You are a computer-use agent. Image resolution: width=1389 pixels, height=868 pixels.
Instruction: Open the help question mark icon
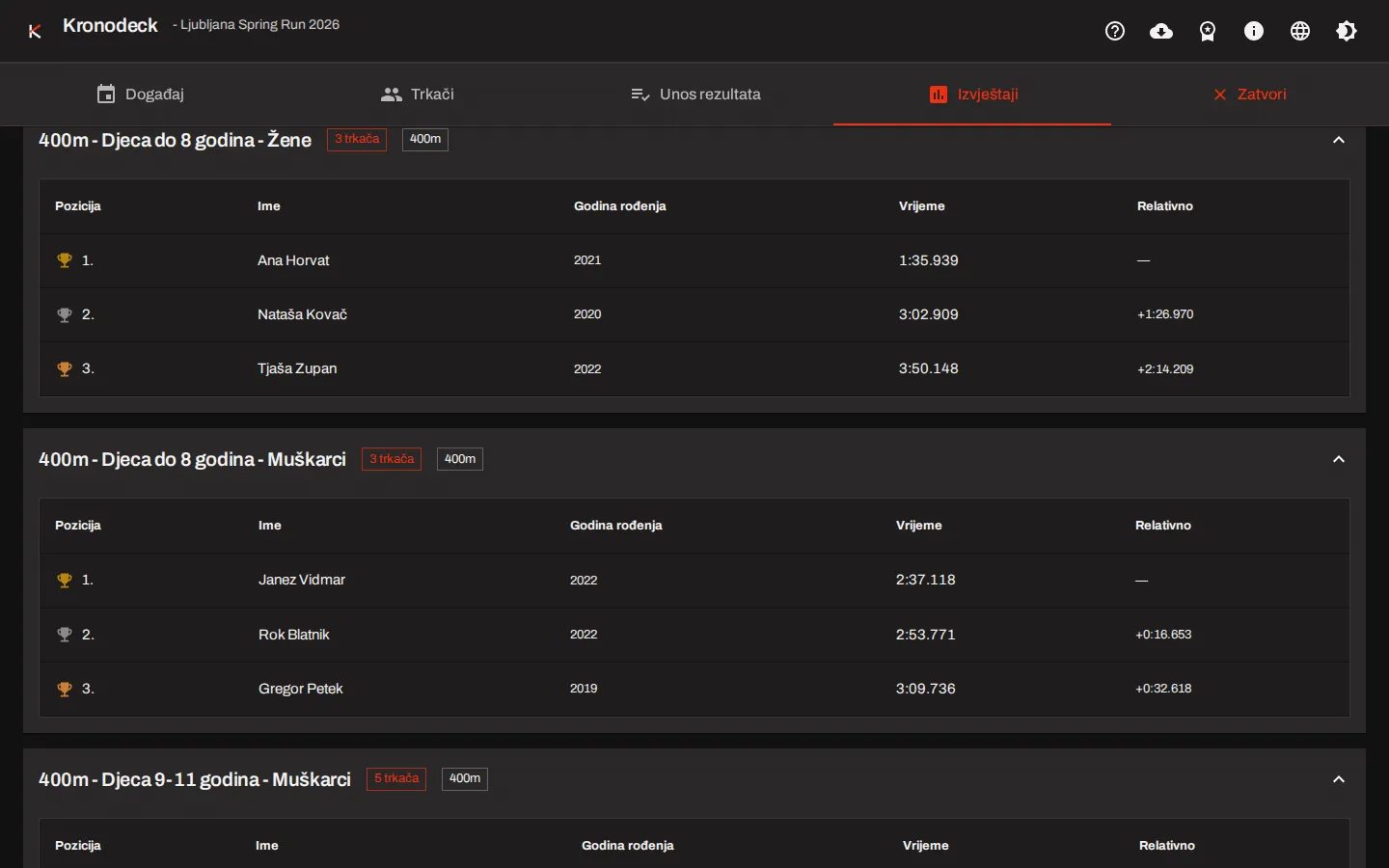coord(1115,31)
